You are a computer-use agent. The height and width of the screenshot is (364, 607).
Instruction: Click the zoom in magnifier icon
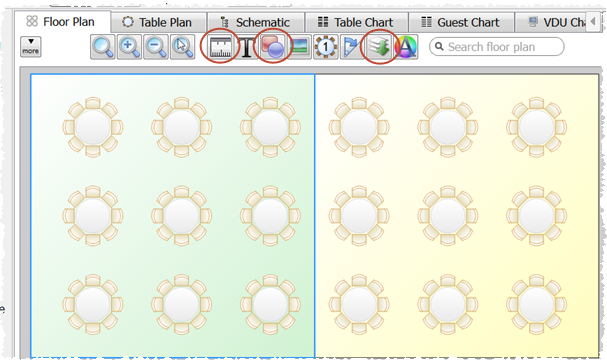coord(129,47)
